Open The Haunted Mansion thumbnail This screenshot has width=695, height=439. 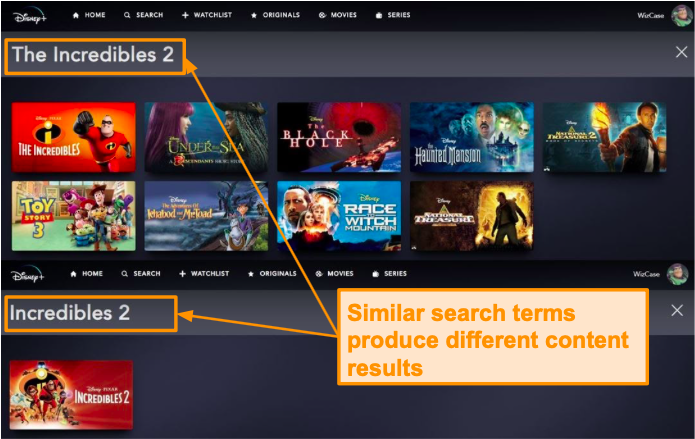[x=472, y=137]
